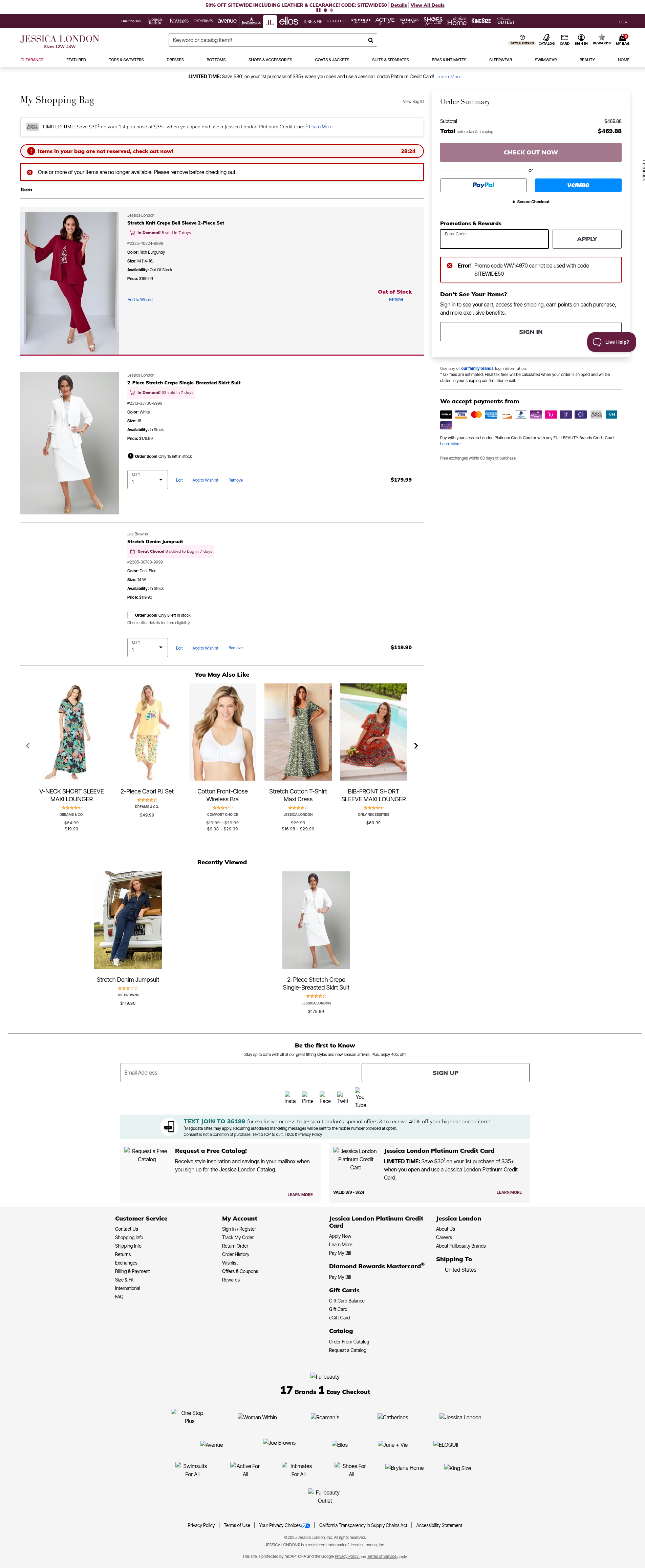
Task: Open the Clearance navigation menu
Action: pos(31,60)
